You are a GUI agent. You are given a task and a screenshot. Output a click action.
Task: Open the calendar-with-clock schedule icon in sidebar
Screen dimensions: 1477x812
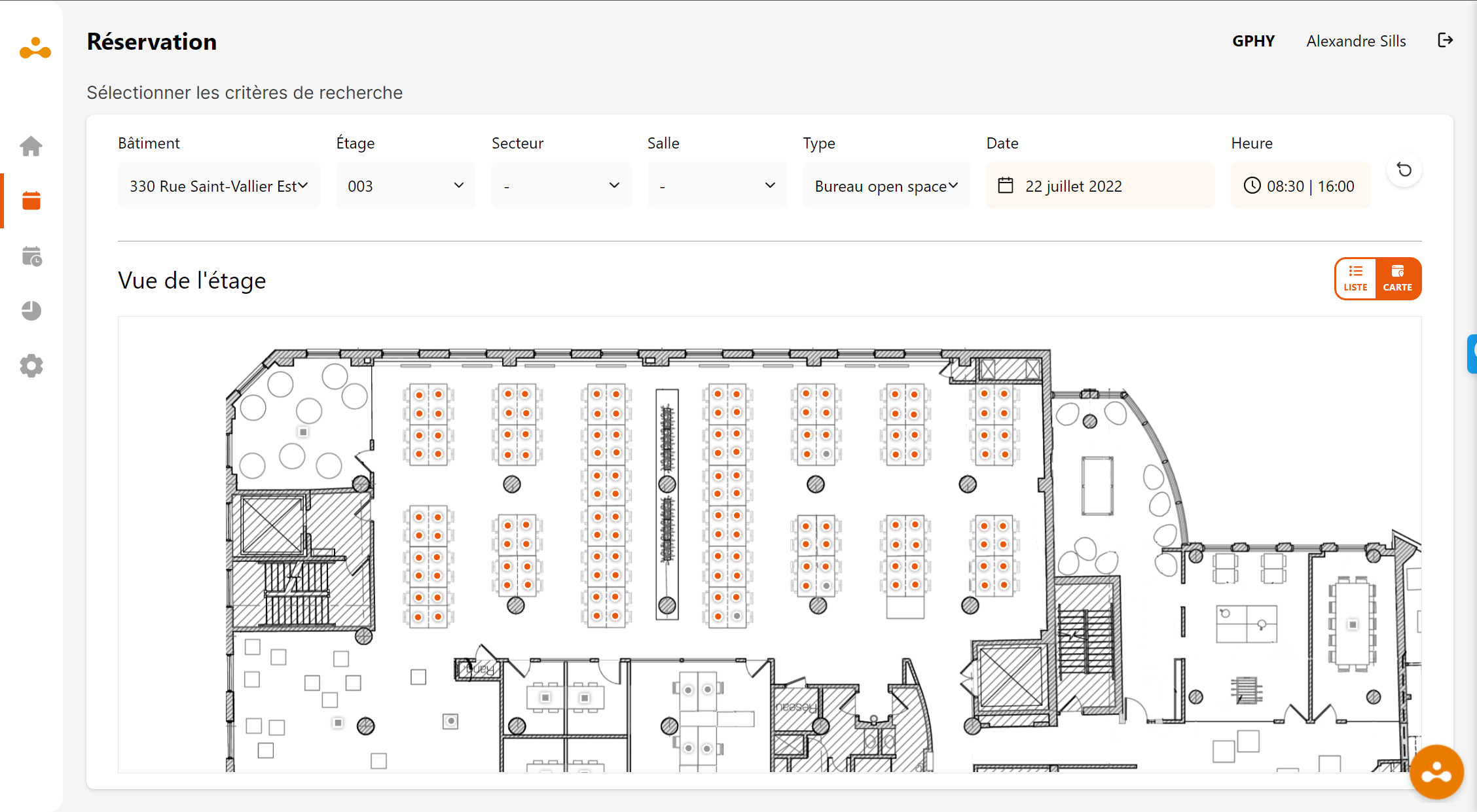coord(31,256)
